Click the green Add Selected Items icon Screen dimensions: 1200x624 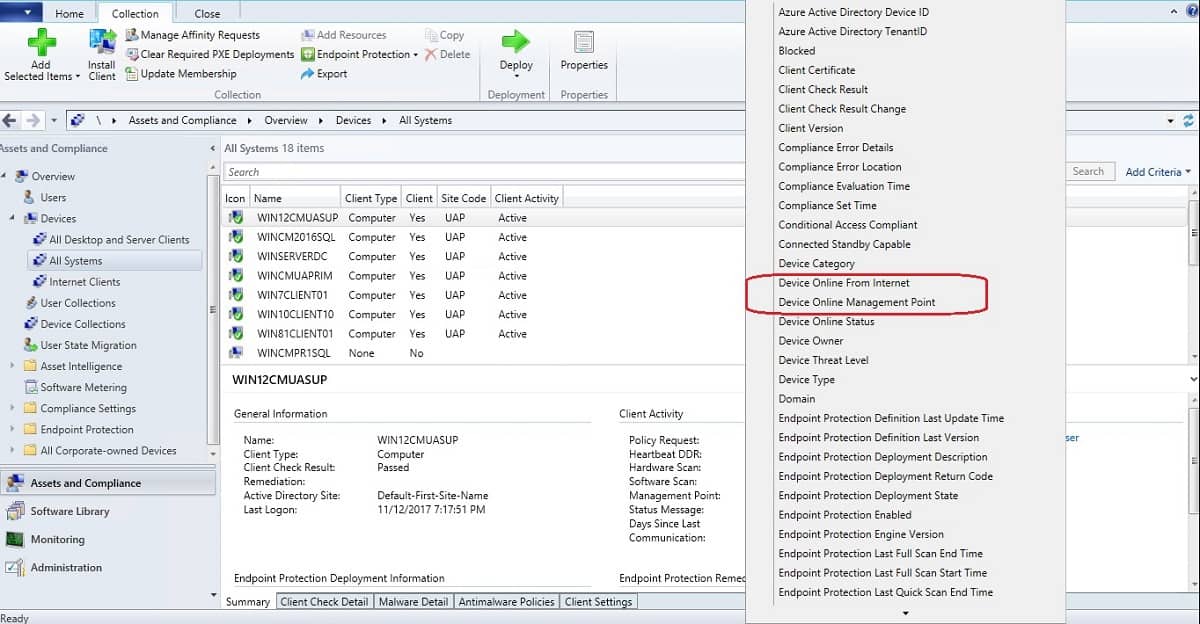(x=42, y=43)
